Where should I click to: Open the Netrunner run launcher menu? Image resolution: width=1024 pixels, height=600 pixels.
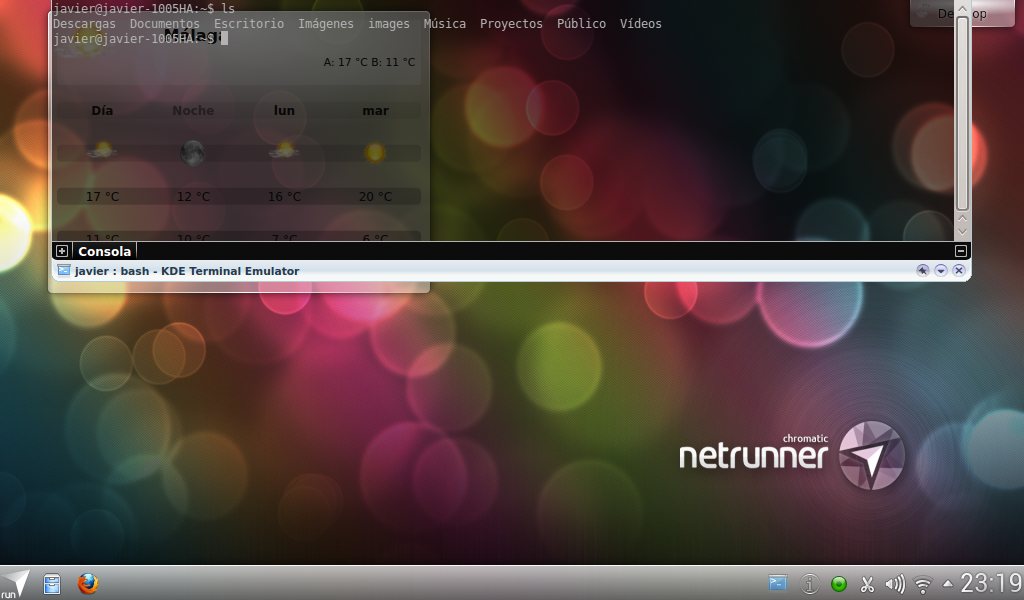(x=14, y=583)
